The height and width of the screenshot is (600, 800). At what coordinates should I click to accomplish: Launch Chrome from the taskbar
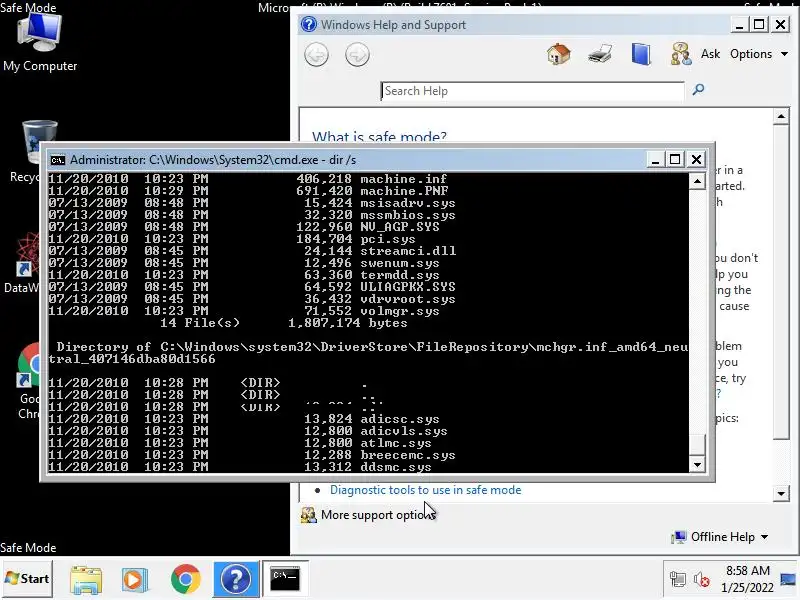tap(186, 579)
